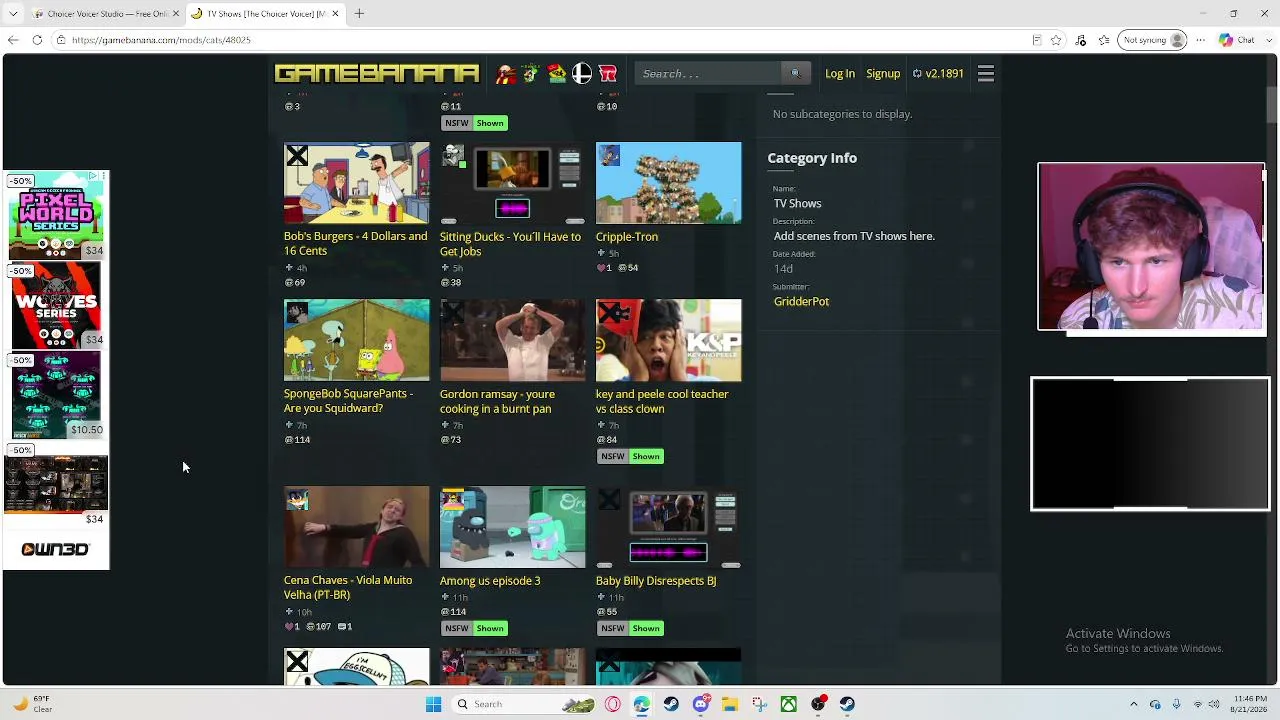Screen dimensions: 1280x720
Task: Click the Log In link
Action: point(840,73)
